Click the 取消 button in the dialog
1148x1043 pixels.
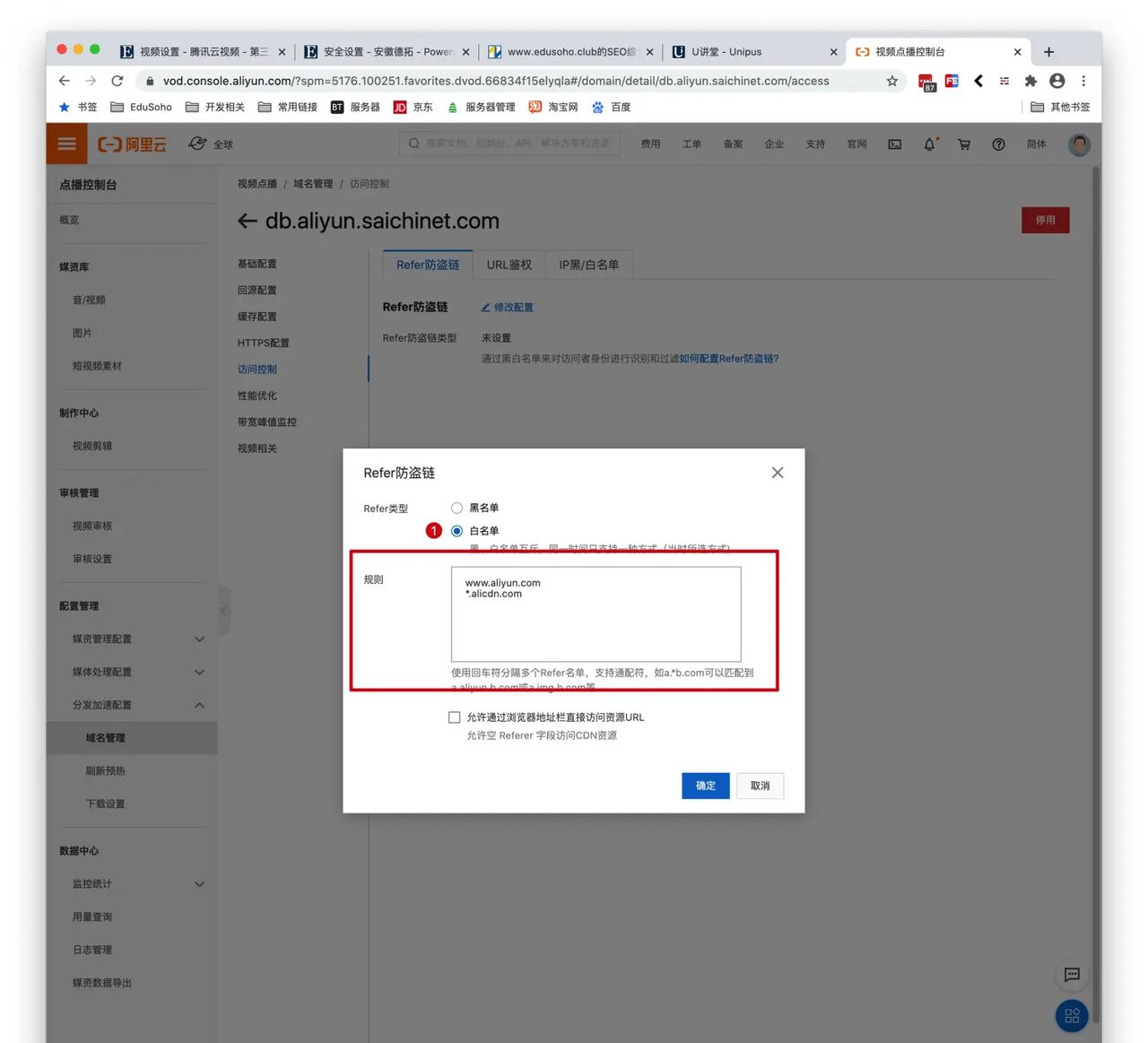pyautogui.click(x=761, y=786)
